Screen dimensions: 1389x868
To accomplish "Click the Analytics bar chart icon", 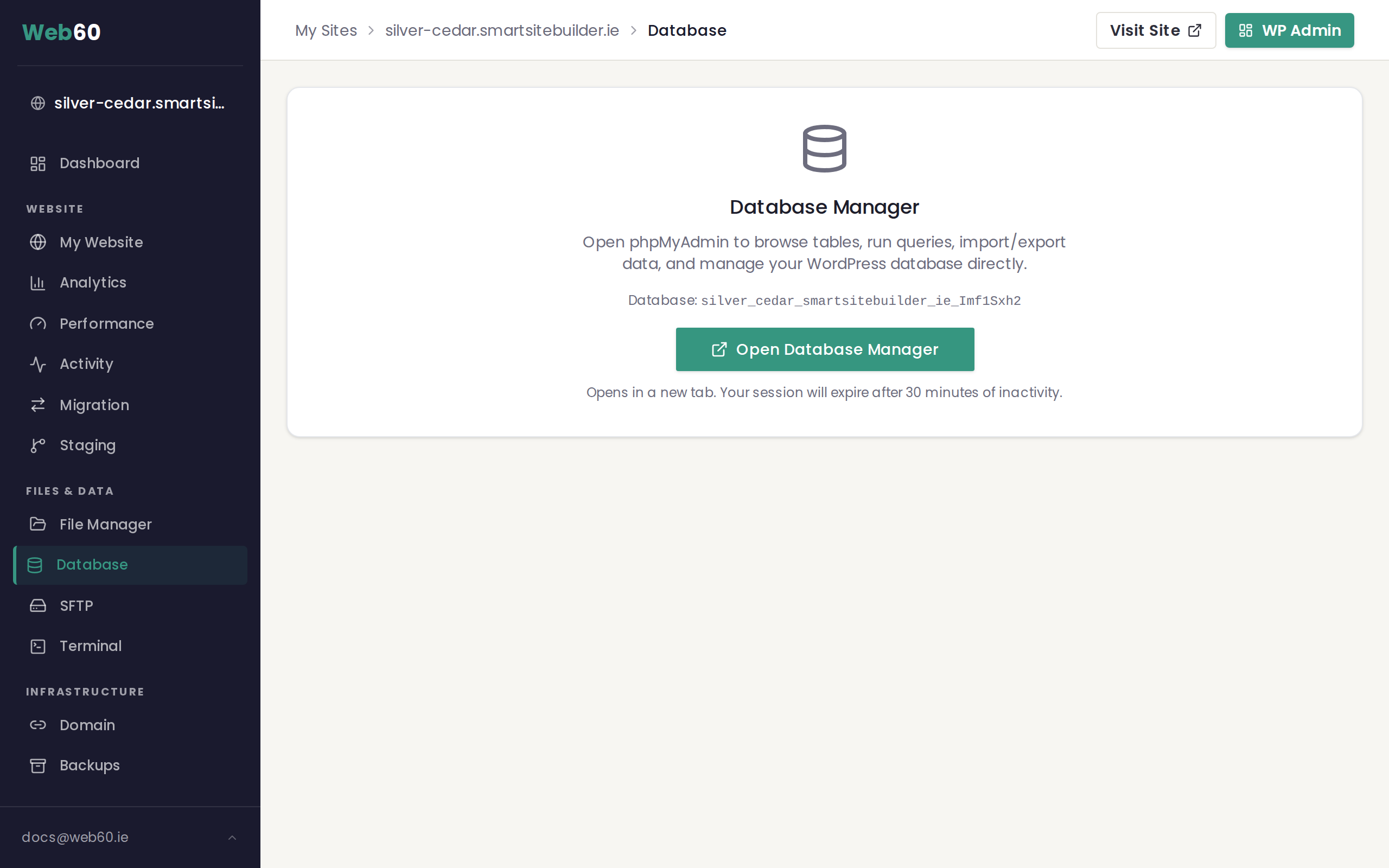I will point(38,283).
